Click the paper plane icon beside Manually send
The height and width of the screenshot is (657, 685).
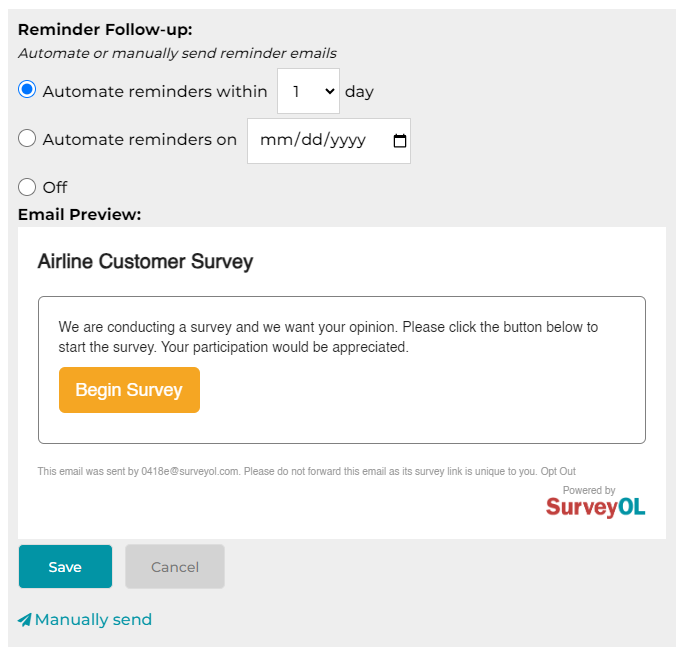click(24, 620)
